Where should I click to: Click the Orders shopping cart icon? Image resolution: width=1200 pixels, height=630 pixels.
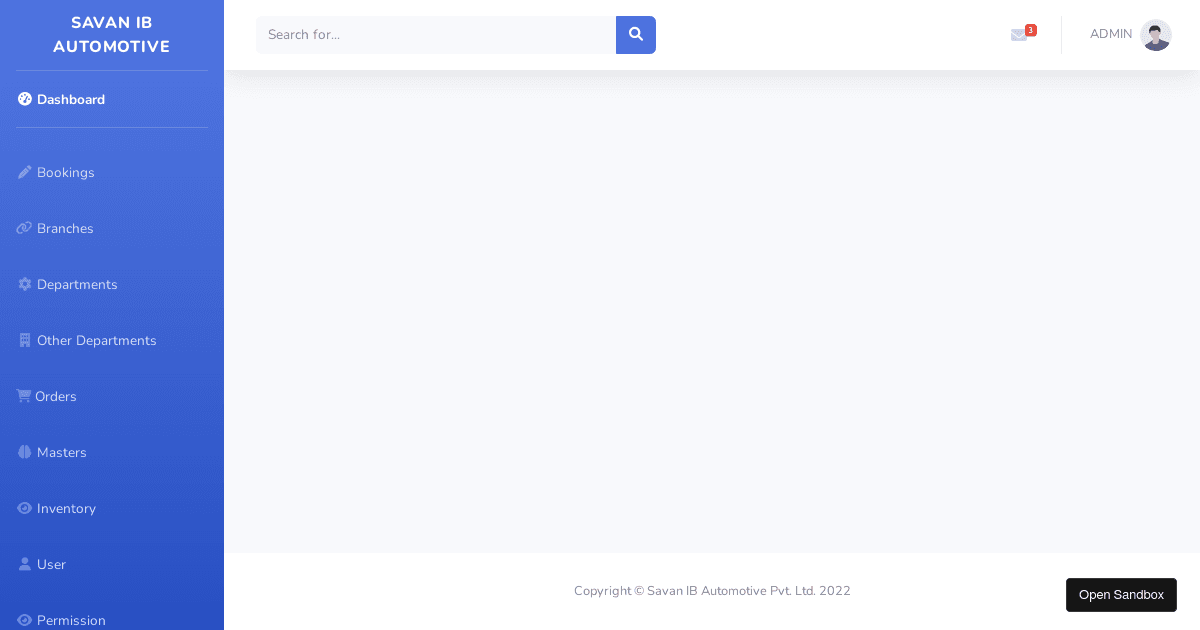pyautogui.click(x=24, y=396)
